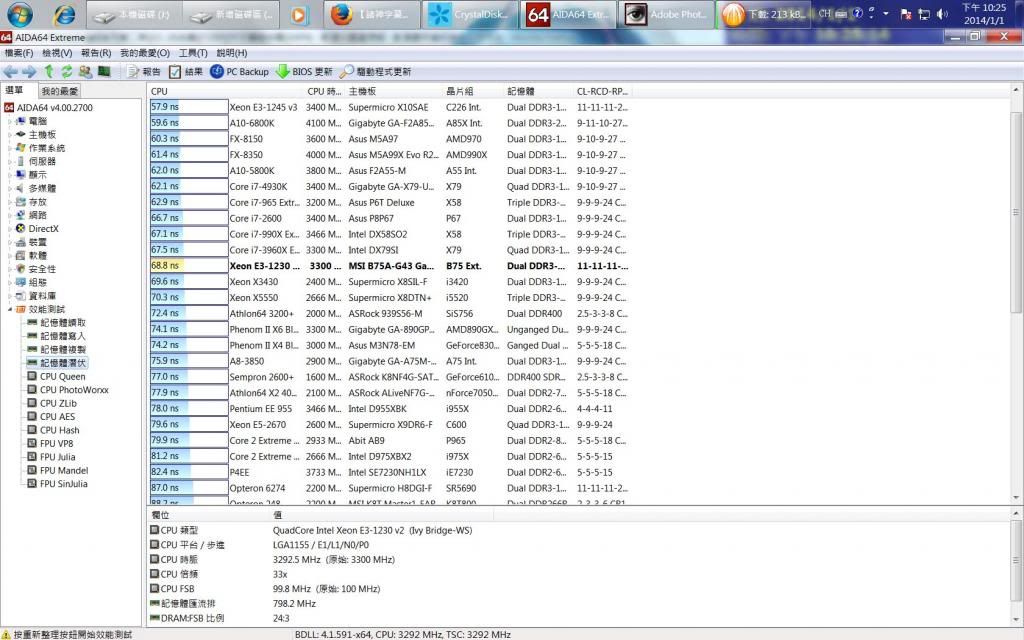Open the 檢視(V) menu
Screen dimensions: 1024x640
[57, 53]
